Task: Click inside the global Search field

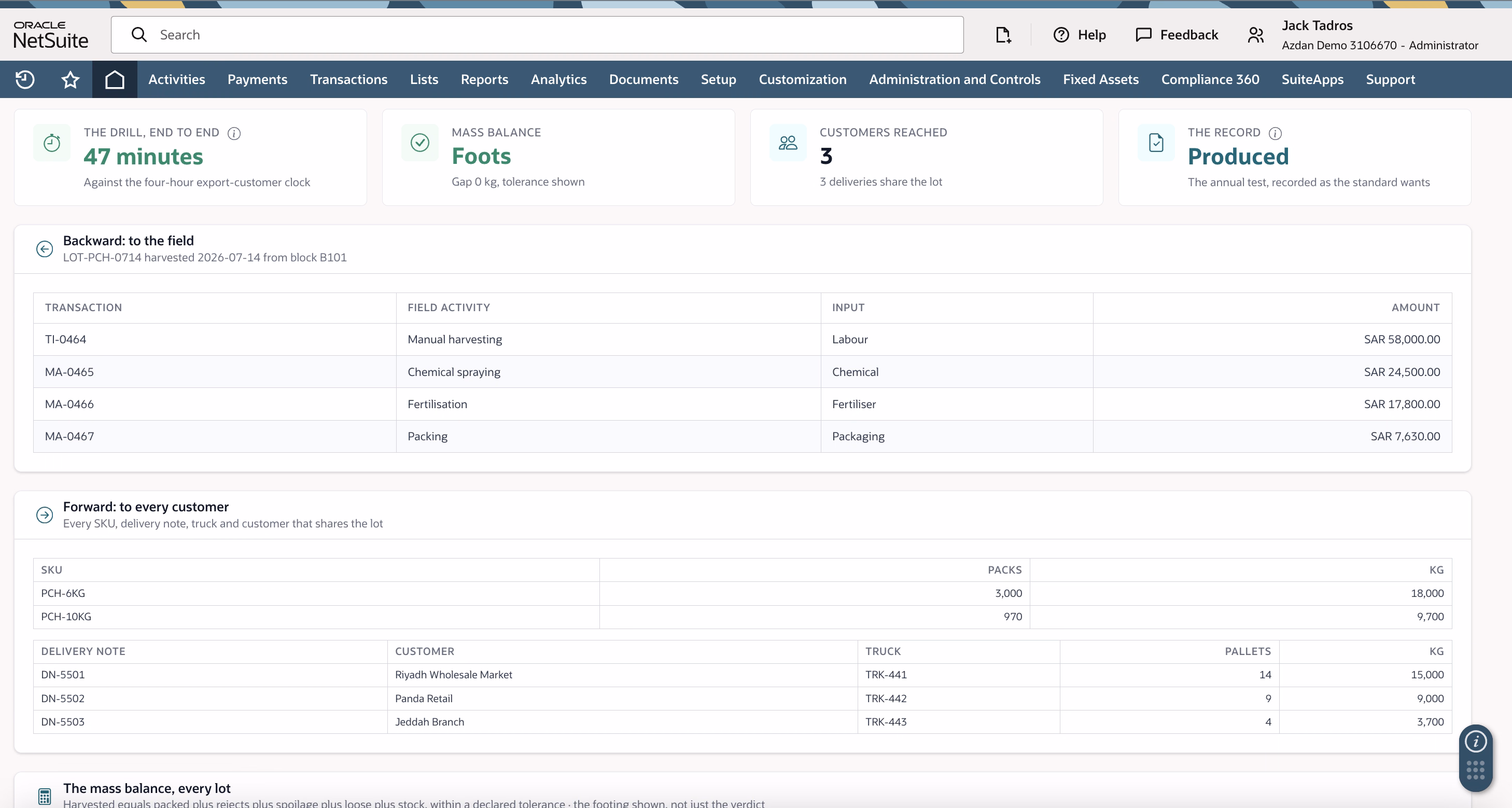Action: (x=537, y=35)
